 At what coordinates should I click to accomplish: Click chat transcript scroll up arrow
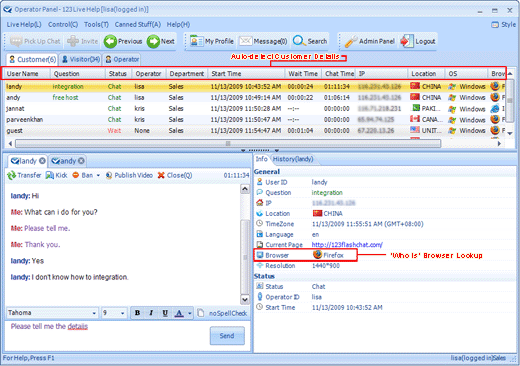point(245,189)
